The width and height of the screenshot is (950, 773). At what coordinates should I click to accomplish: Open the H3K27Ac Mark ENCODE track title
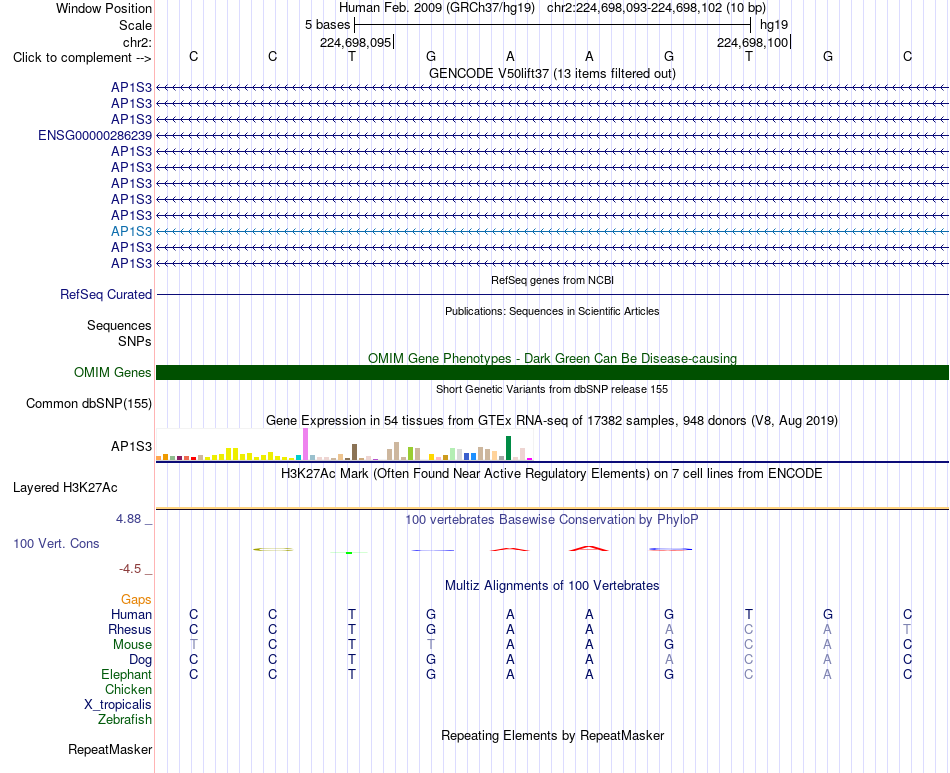tap(552, 474)
